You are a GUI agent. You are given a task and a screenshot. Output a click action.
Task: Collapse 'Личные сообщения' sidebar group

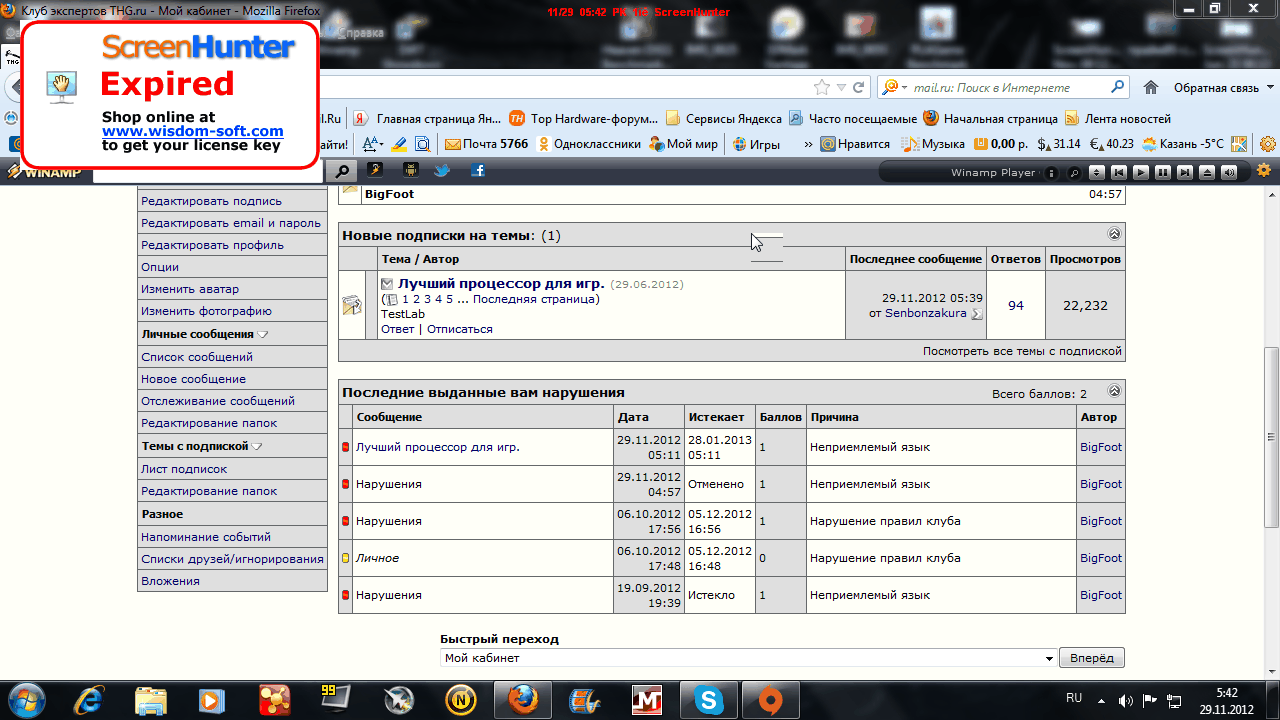coord(262,335)
